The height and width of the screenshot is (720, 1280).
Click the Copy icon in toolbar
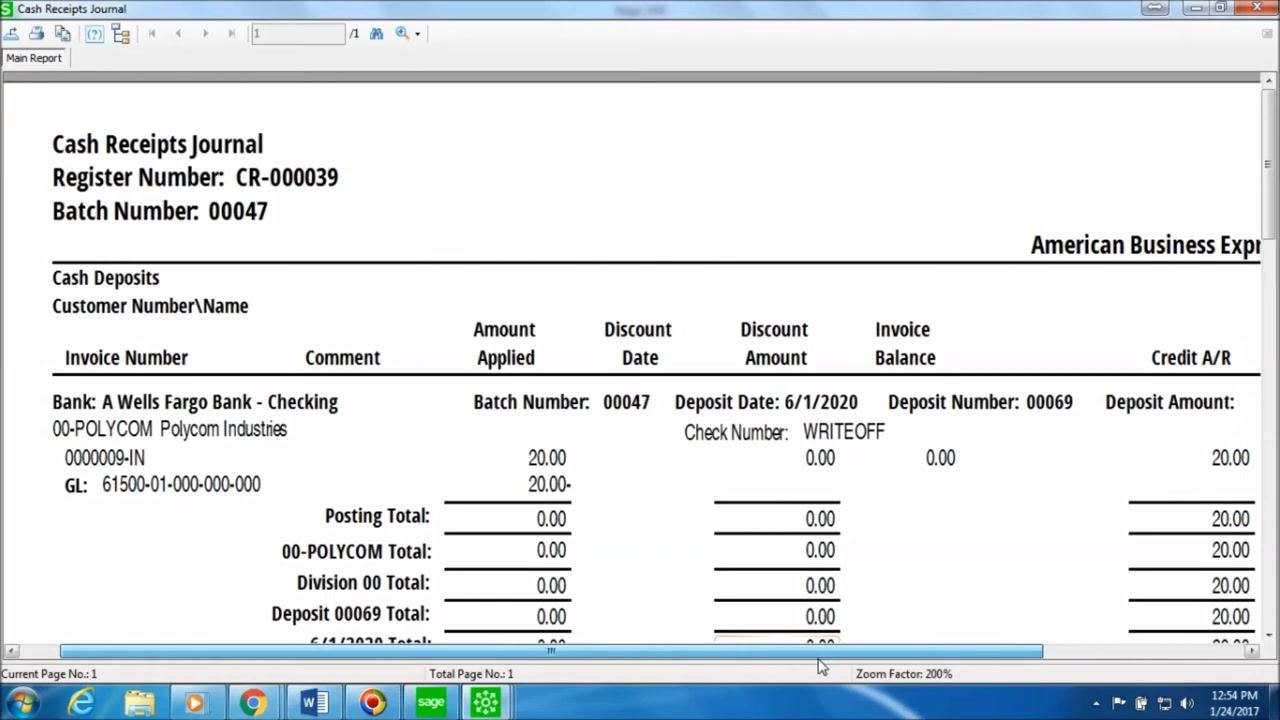coord(62,33)
